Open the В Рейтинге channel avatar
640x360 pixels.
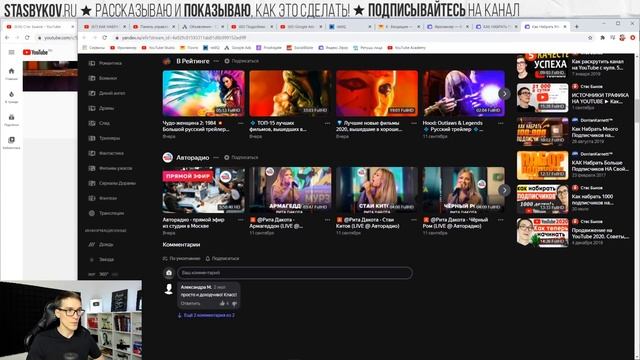167,61
